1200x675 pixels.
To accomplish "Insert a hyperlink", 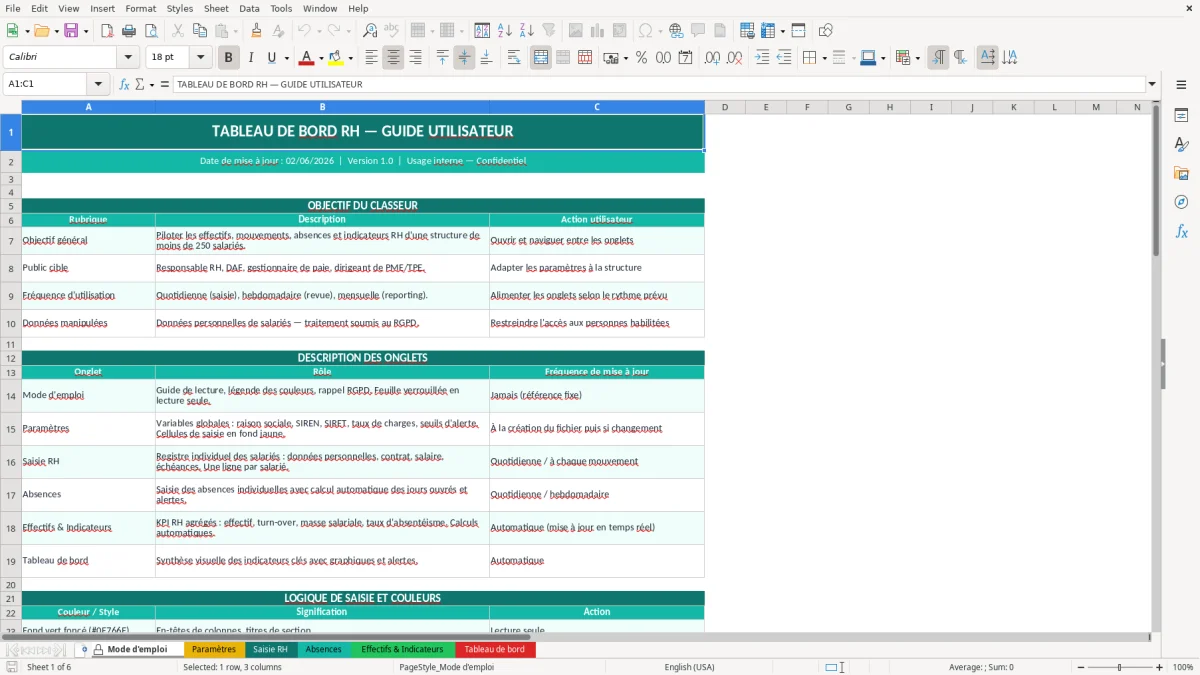I will pos(676,31).
